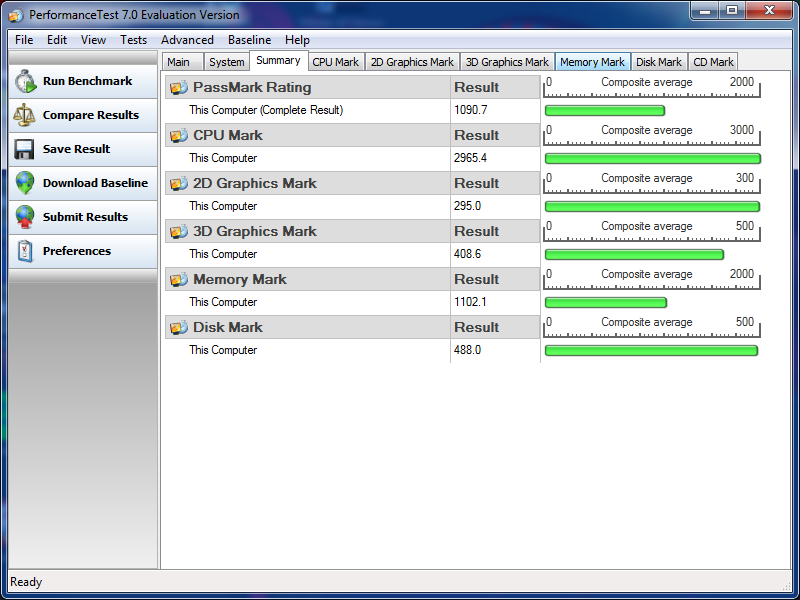Click the icon beside Disk Mark heading
The image size is (800, 600).
pos(179,328)
